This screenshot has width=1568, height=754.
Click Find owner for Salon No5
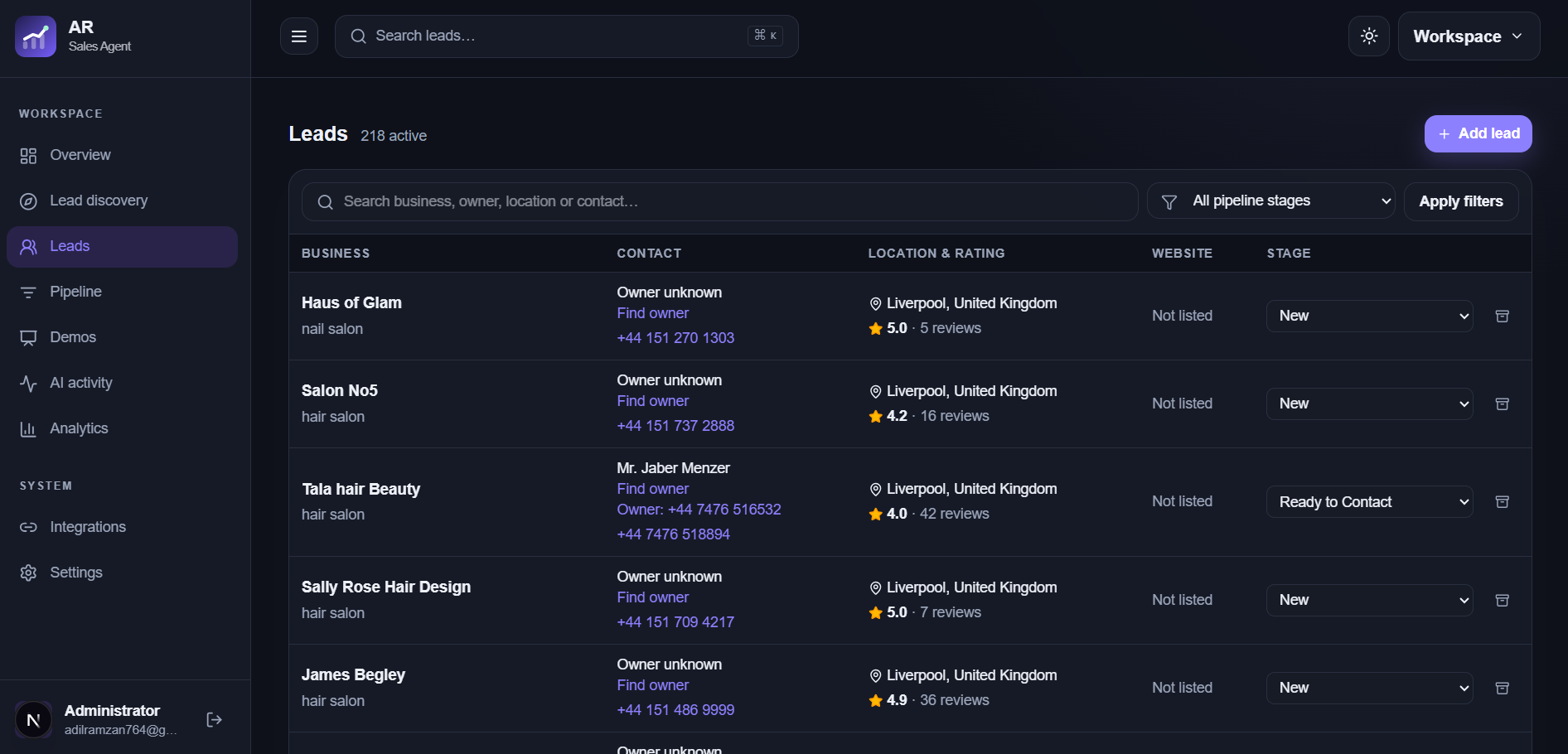652,402
